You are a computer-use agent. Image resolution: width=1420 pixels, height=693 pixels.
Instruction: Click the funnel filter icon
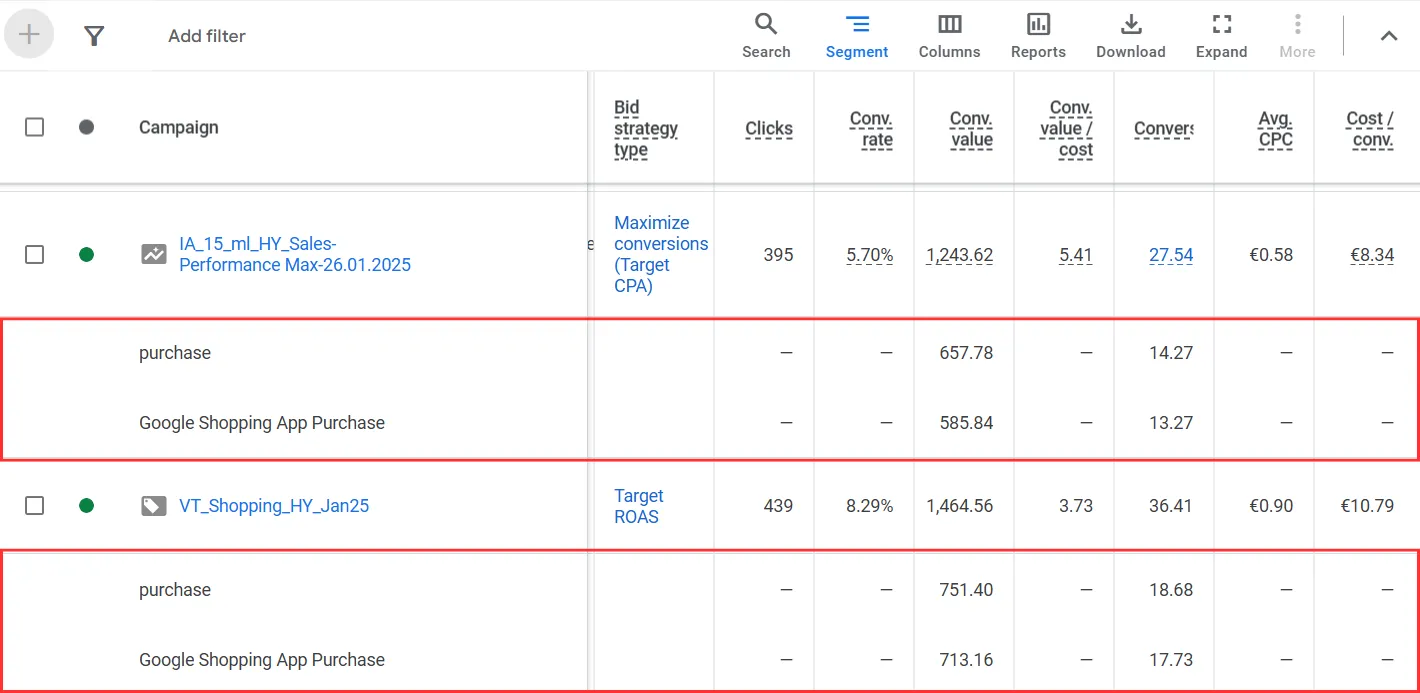point(94,36)
